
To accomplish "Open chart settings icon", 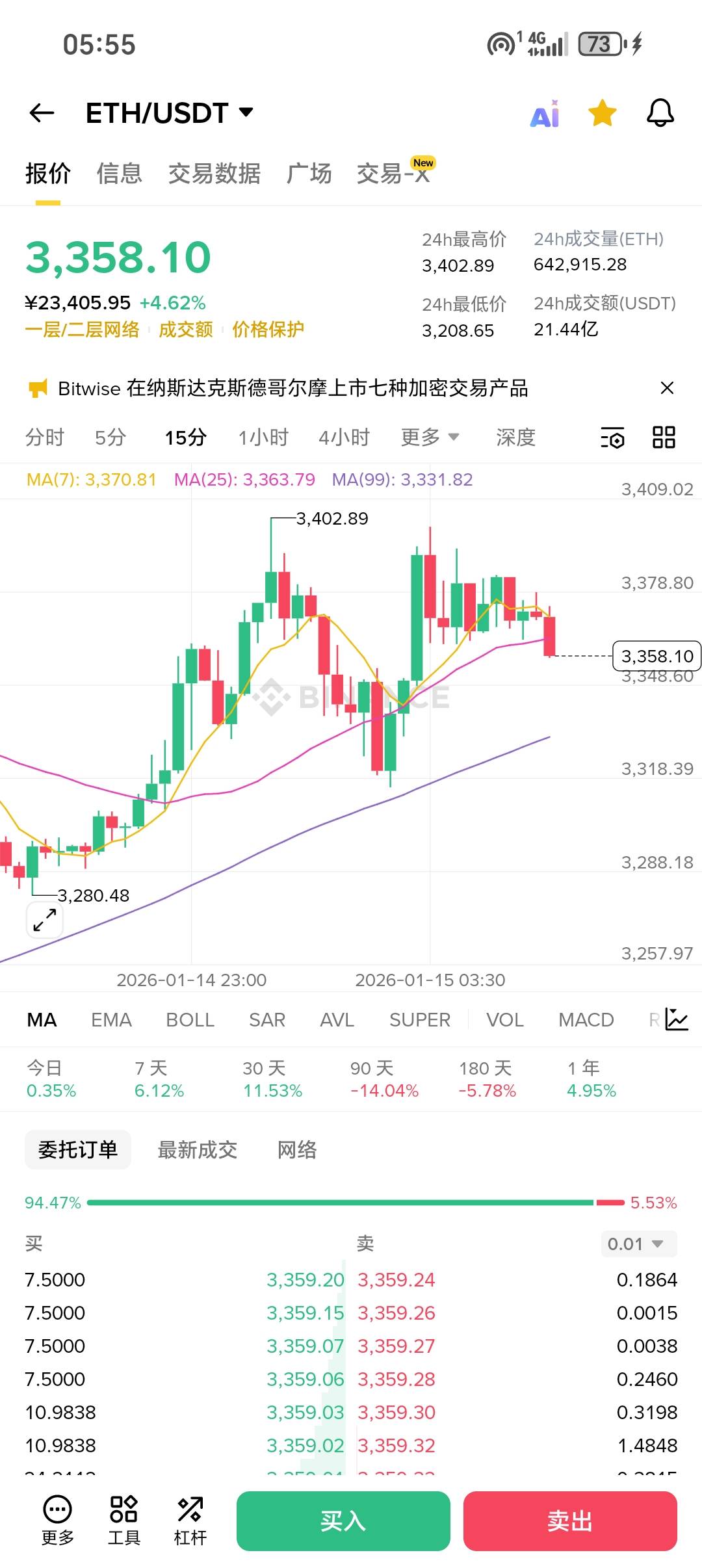I will (612, 438).
